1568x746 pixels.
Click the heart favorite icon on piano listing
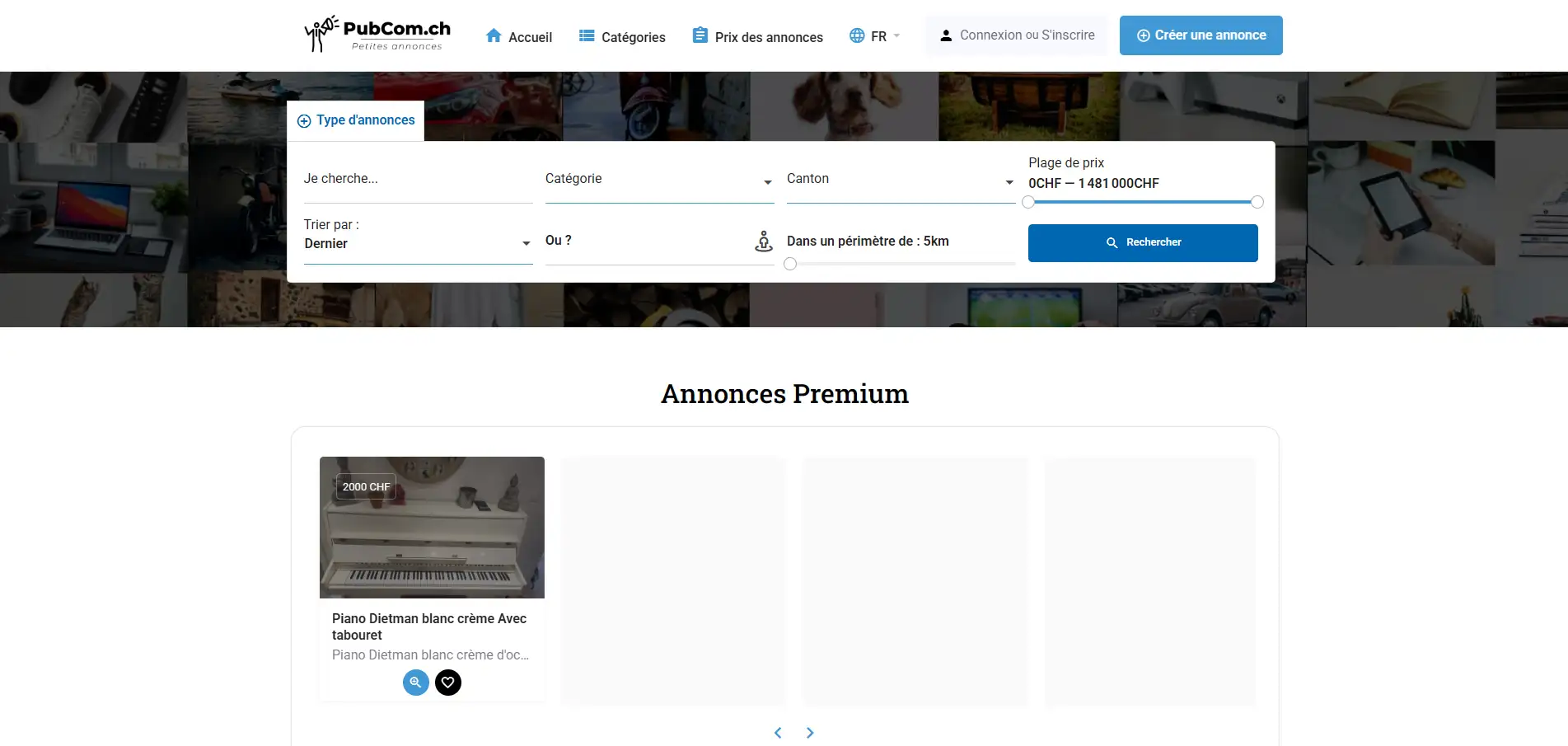pyautogui.click(x=448, y=683)
